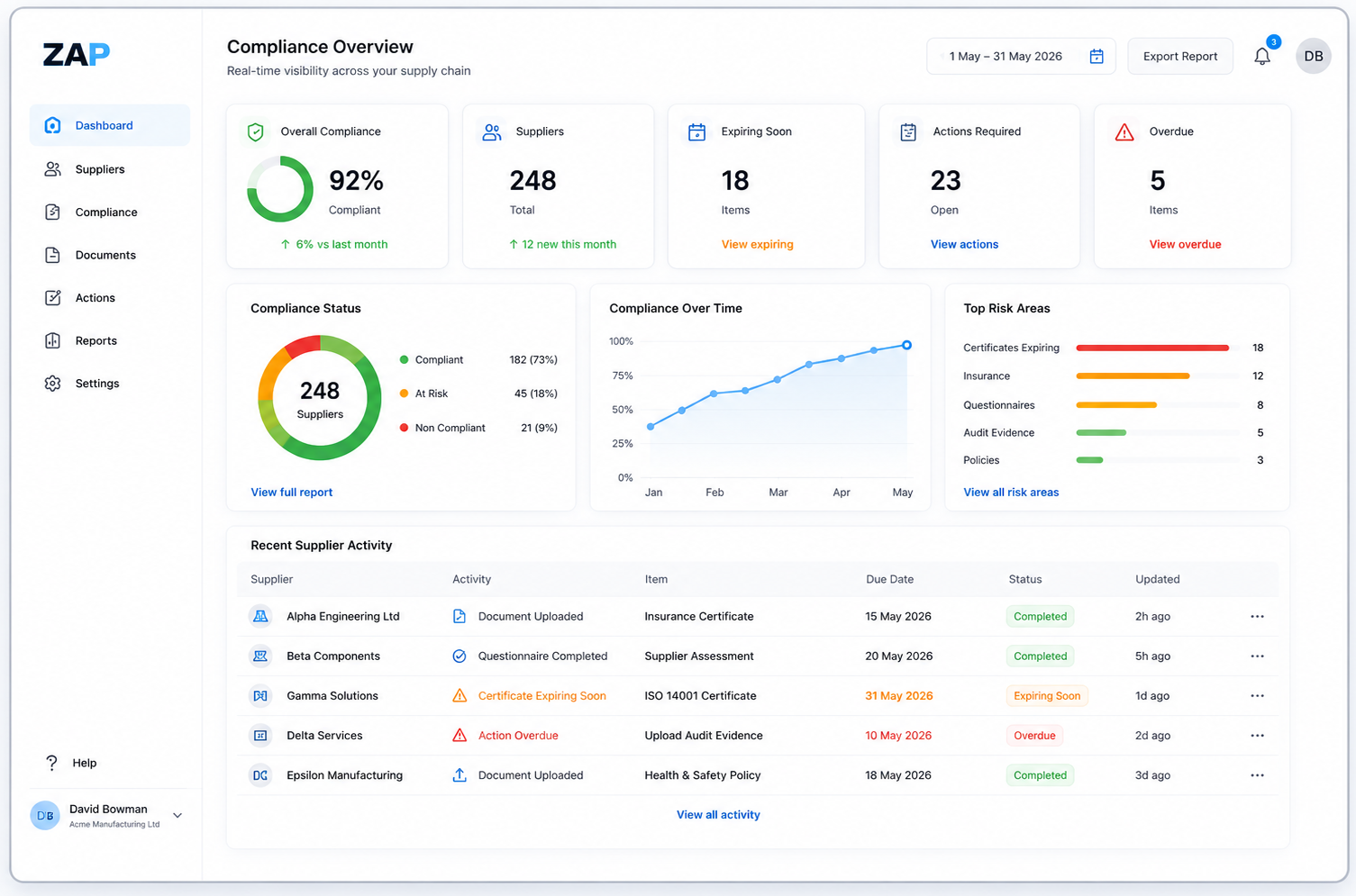Screen dimensions: 1356x896
Task: Open the notifications bell
Action: coord(1262,56)
